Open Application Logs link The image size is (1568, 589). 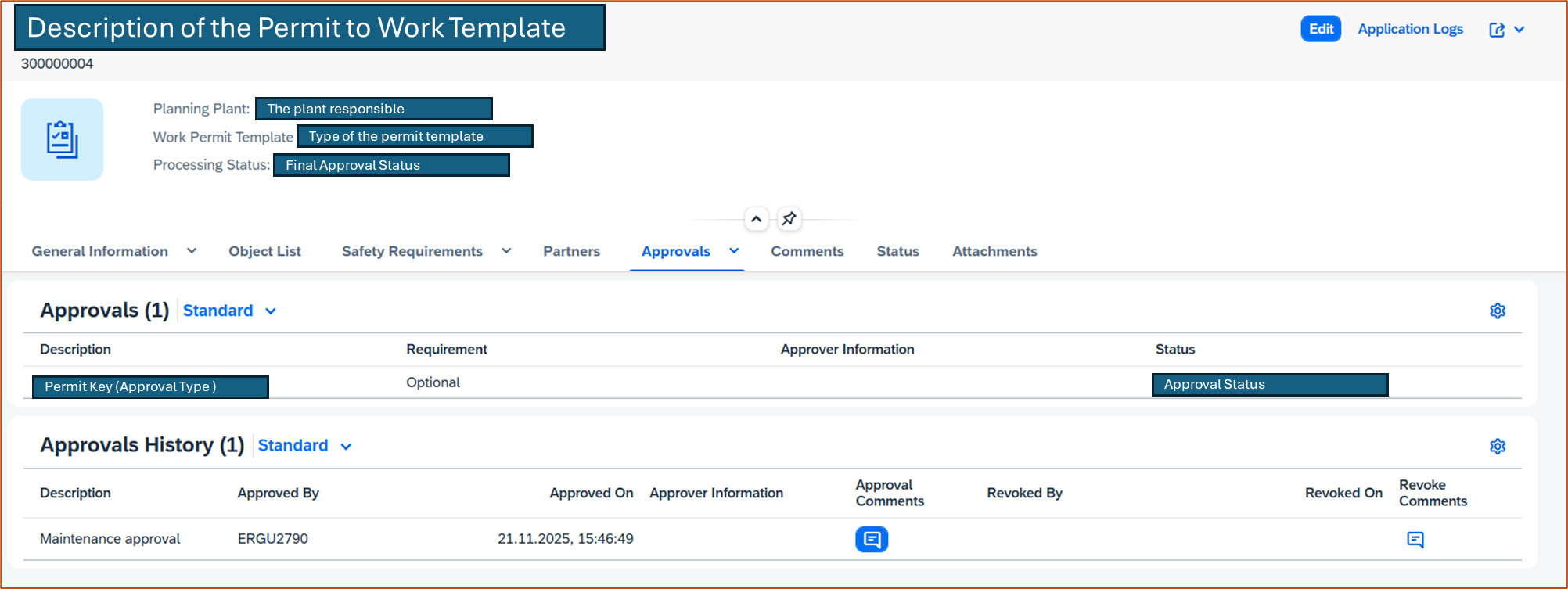click(1410, 29)
